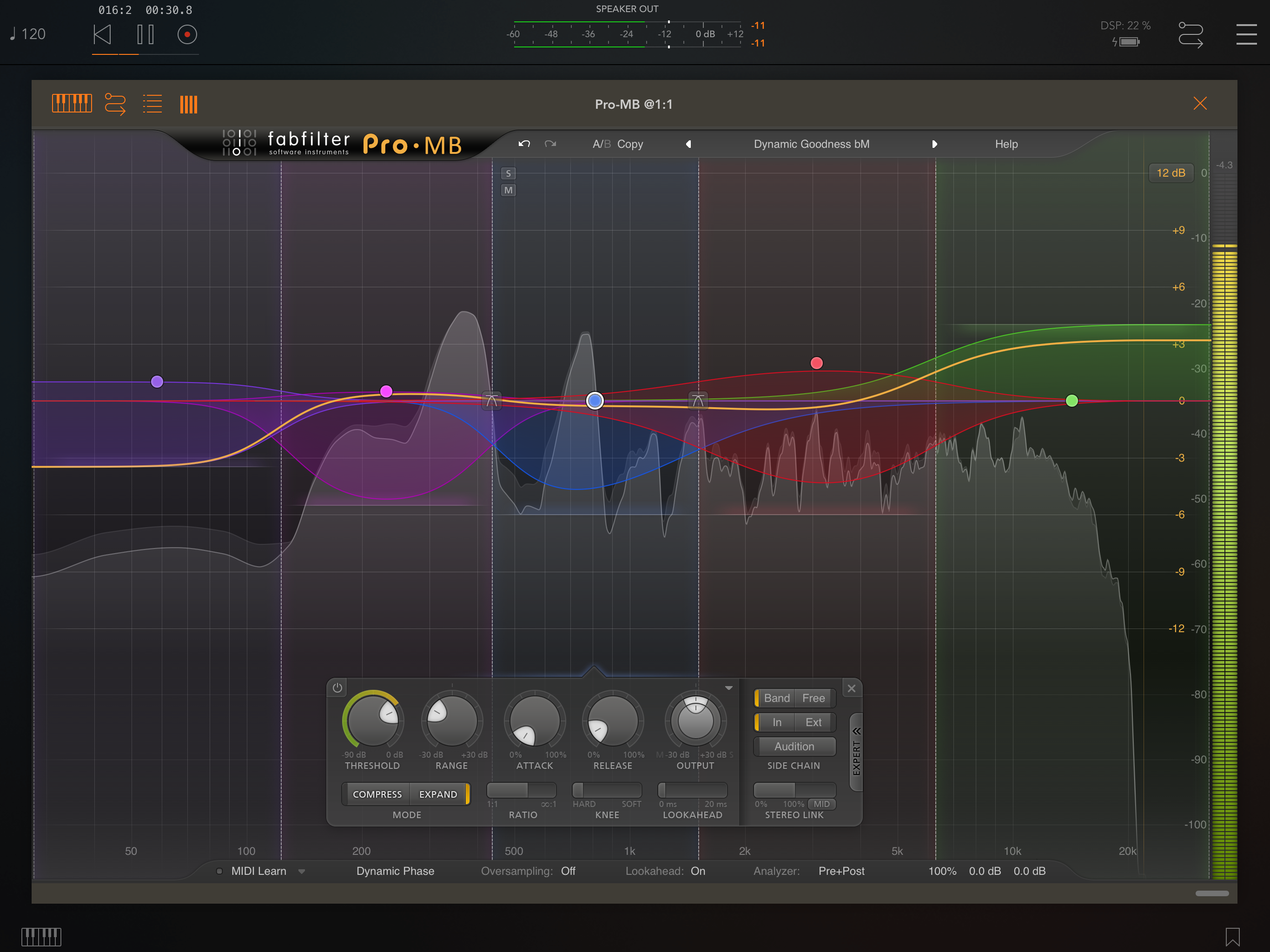Click the Output knob
Screen dimensions: 1270x952
point(695,721)
